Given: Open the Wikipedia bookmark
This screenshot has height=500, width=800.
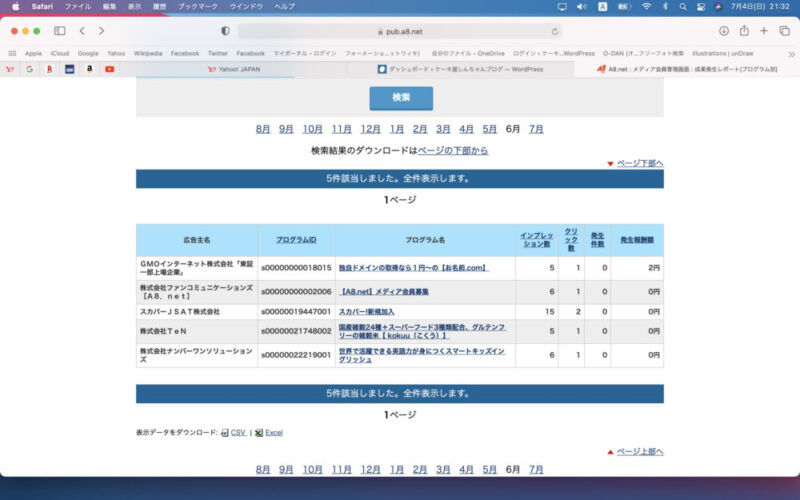Looking at the screenshot, I should click(148, 54).
